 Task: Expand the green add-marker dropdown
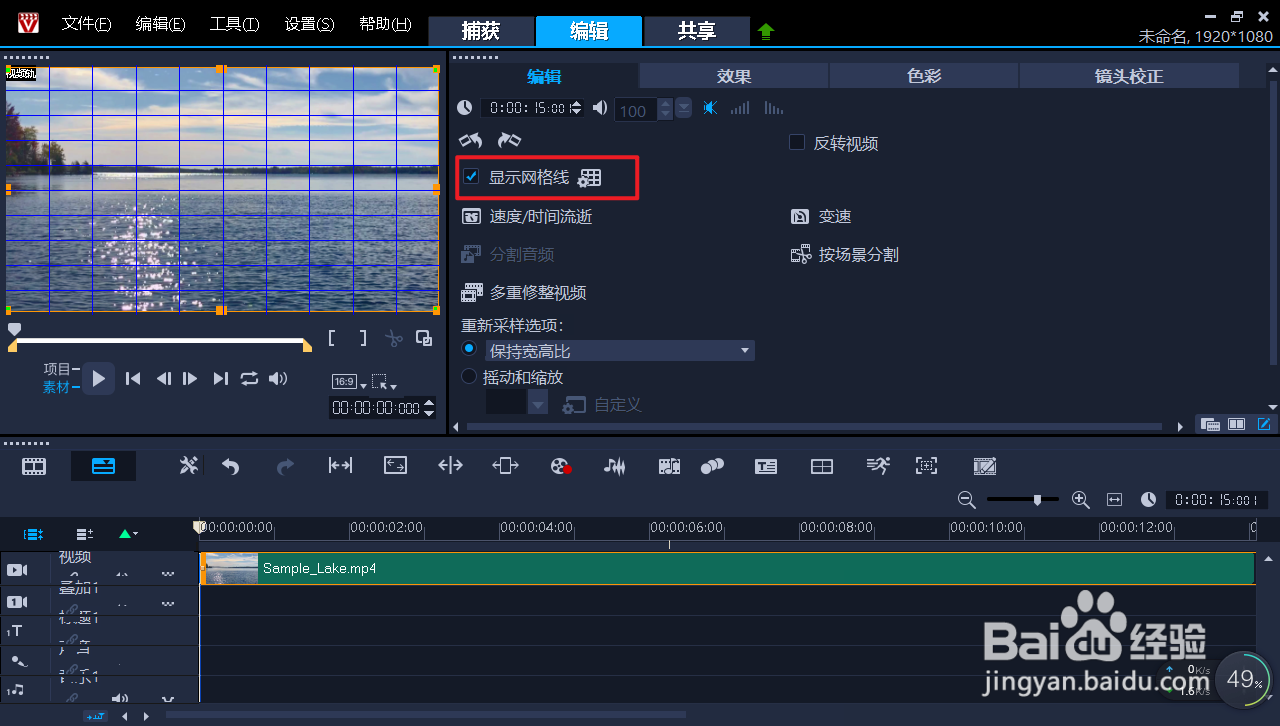click(129, 535)
